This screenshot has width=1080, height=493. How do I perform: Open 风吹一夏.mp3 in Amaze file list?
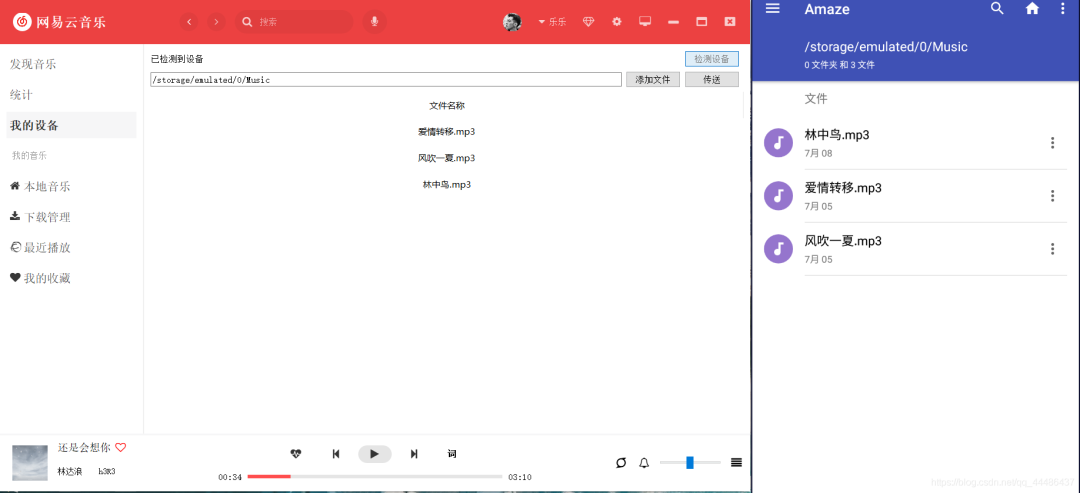point(916,249)
